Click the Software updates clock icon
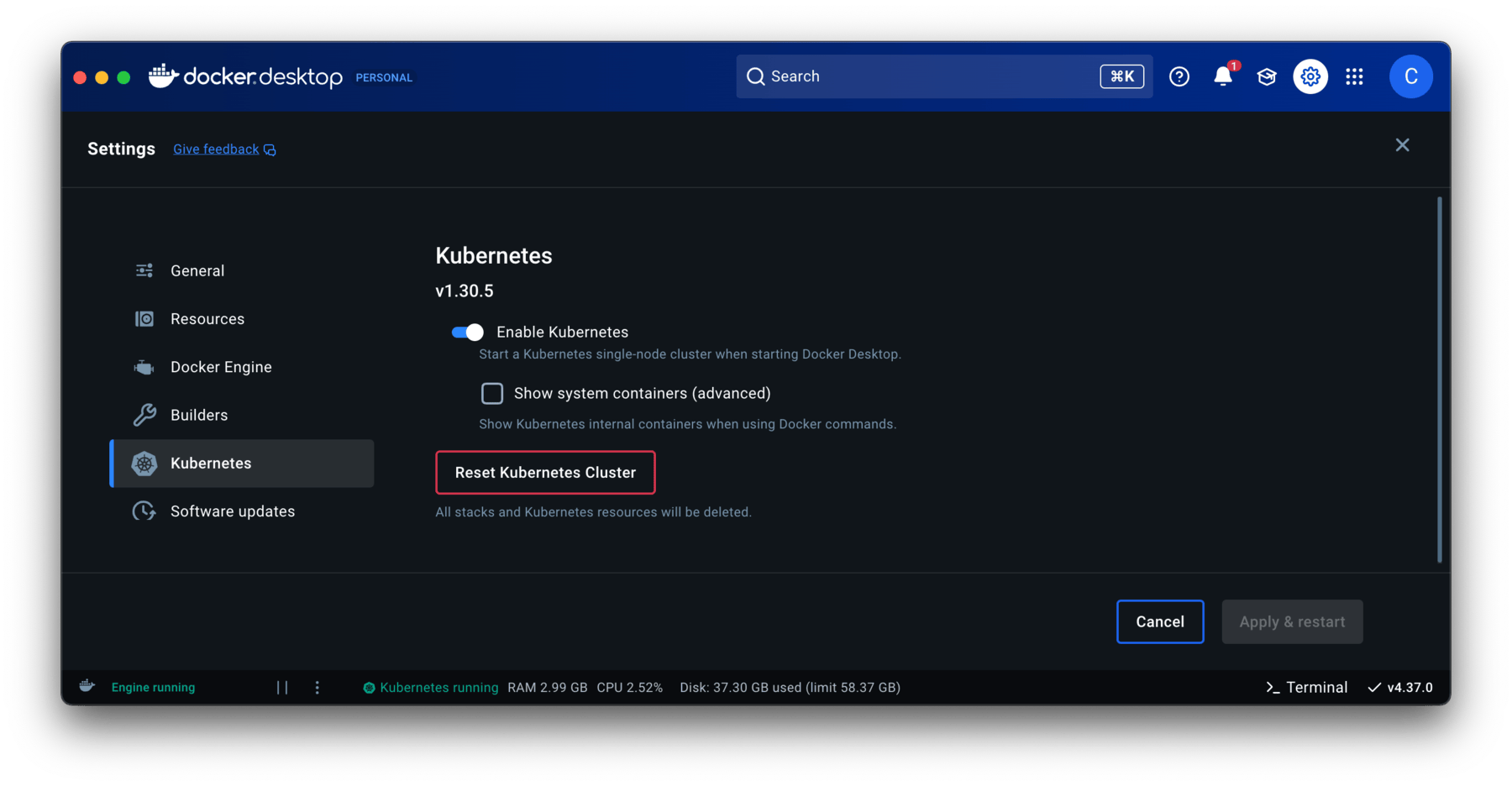Image resolution: width=1512 pixels, height=786 pixels. [x=144, y=511]
